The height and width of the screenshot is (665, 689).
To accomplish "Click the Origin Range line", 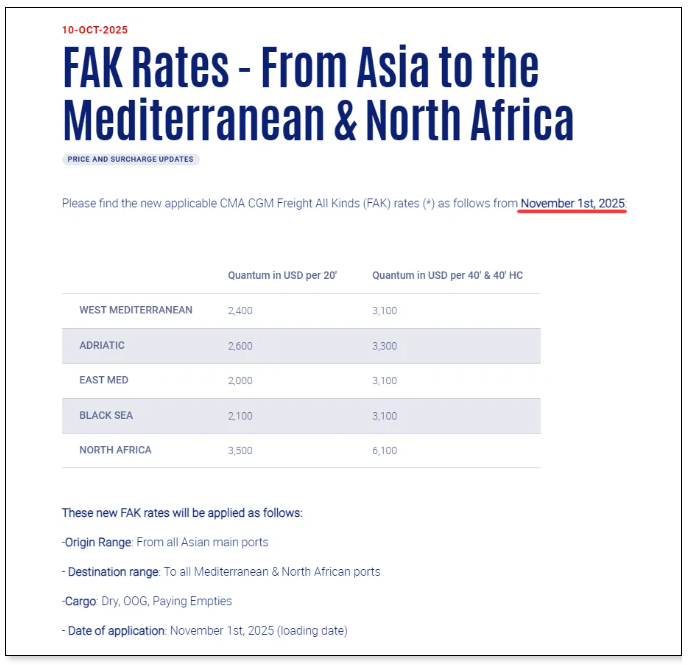I will click(x=165, y=542).
